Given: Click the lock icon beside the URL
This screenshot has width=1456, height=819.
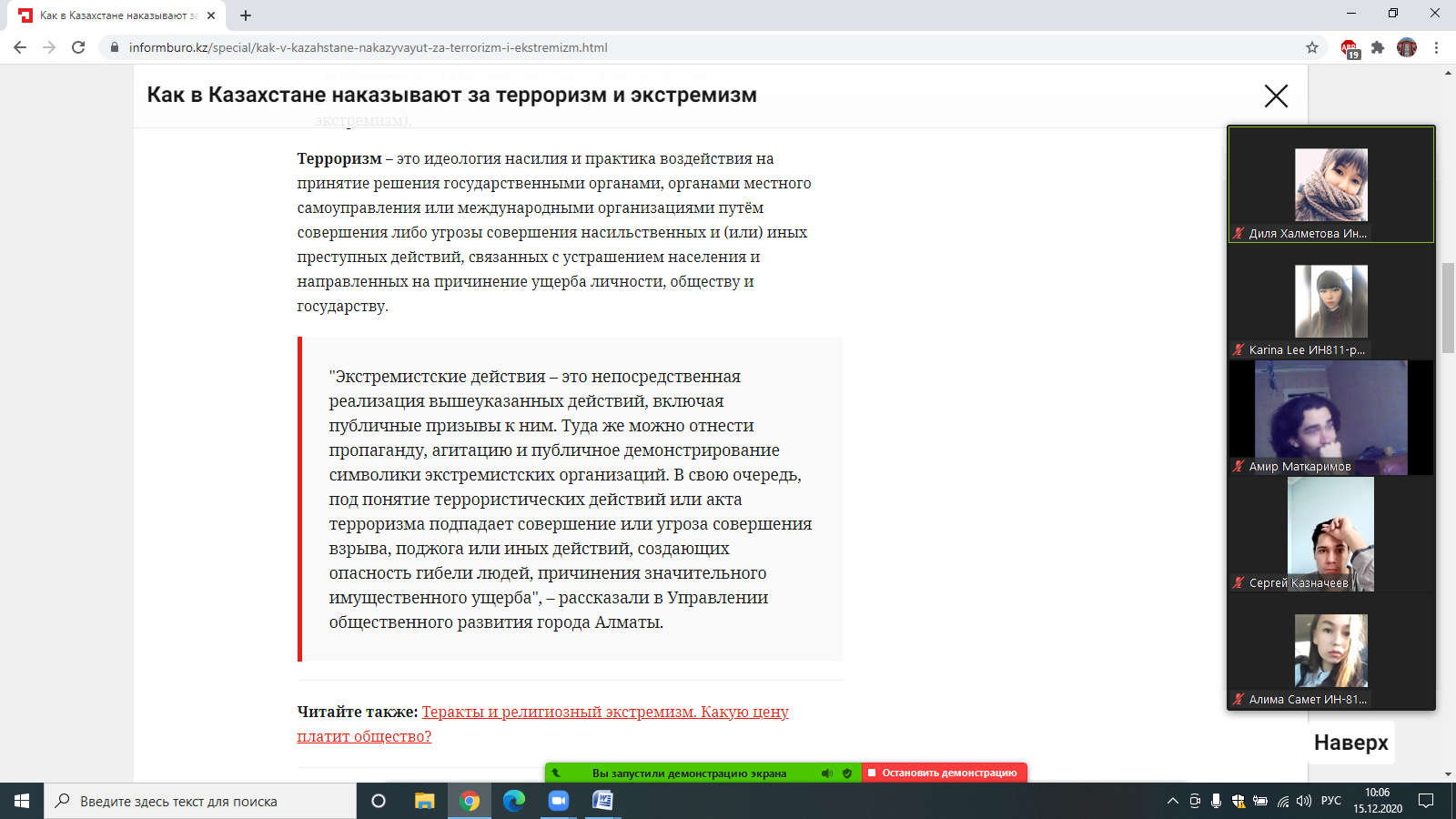Looking at the screenshot, I should coord(114,47).
